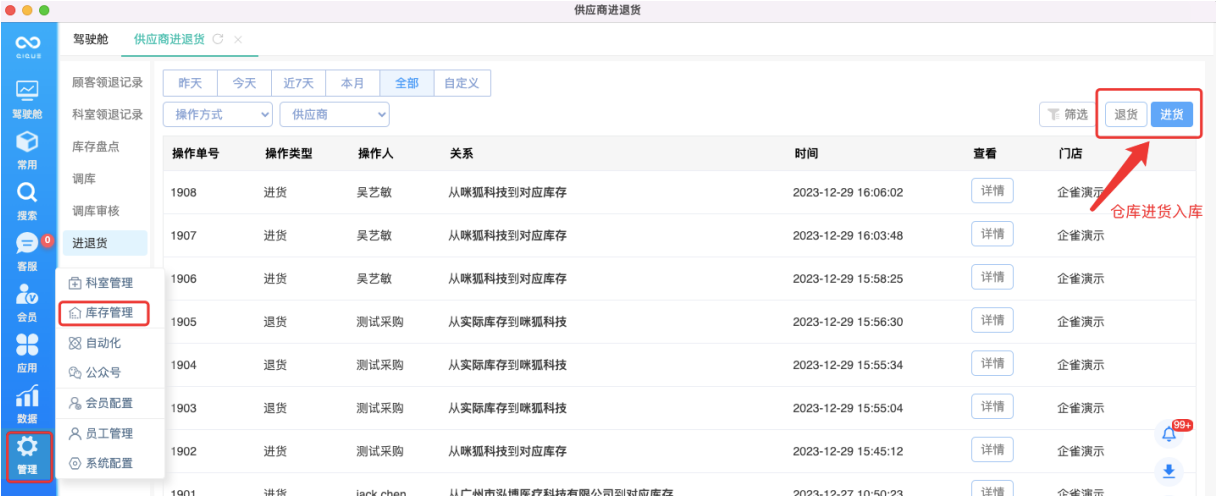Click 从实际库存到咪狐科技 in row 1904

click(507, 365)
